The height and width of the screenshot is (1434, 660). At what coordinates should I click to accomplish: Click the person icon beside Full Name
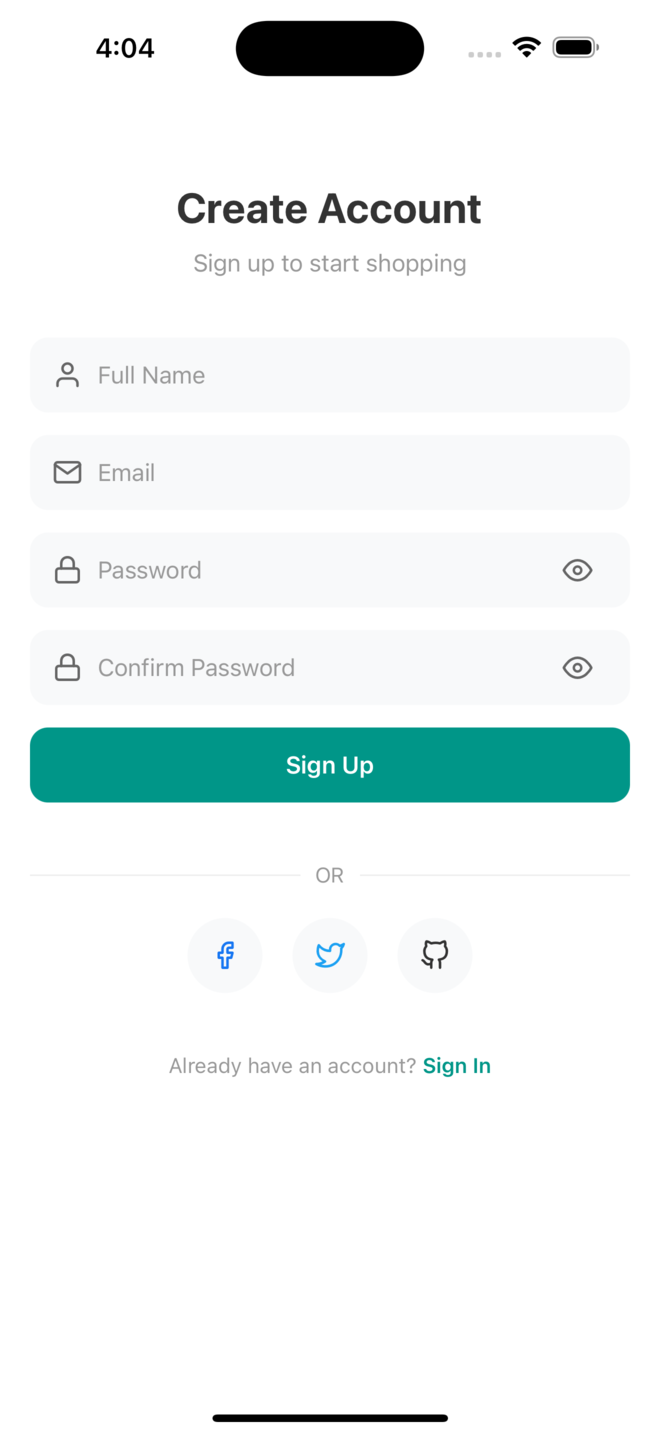[x=67, y=375]
